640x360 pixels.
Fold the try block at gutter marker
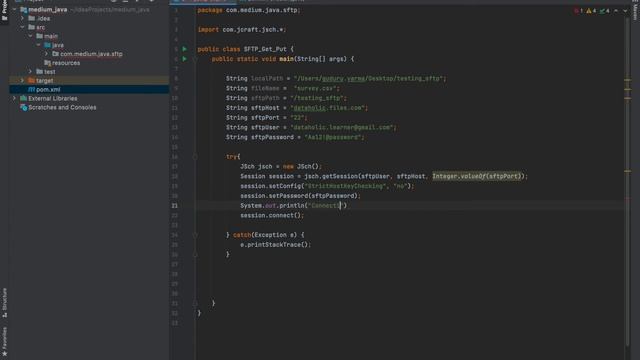[x=195, y=157]
